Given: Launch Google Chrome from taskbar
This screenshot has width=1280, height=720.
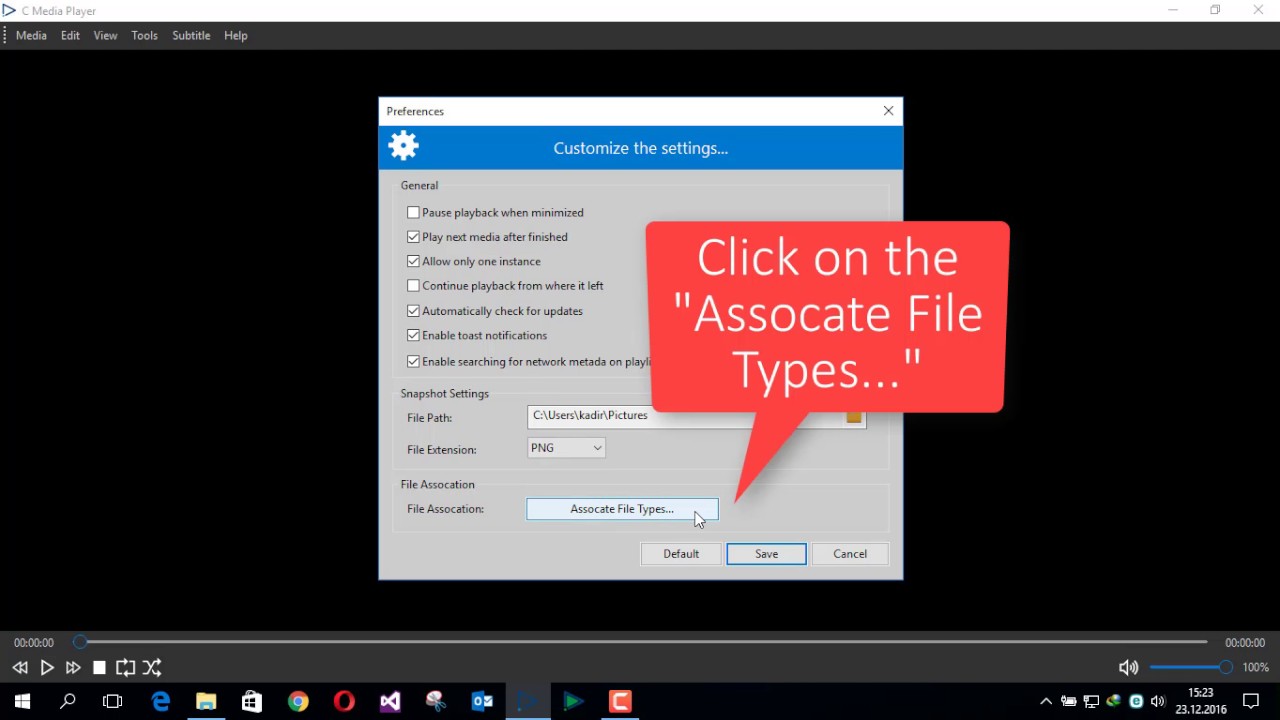Looking at the screenshot, I should coord(298,701).
